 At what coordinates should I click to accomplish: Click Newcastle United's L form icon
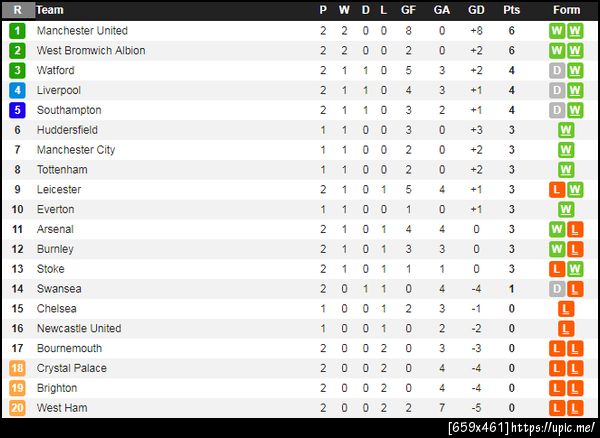(566, 329)
